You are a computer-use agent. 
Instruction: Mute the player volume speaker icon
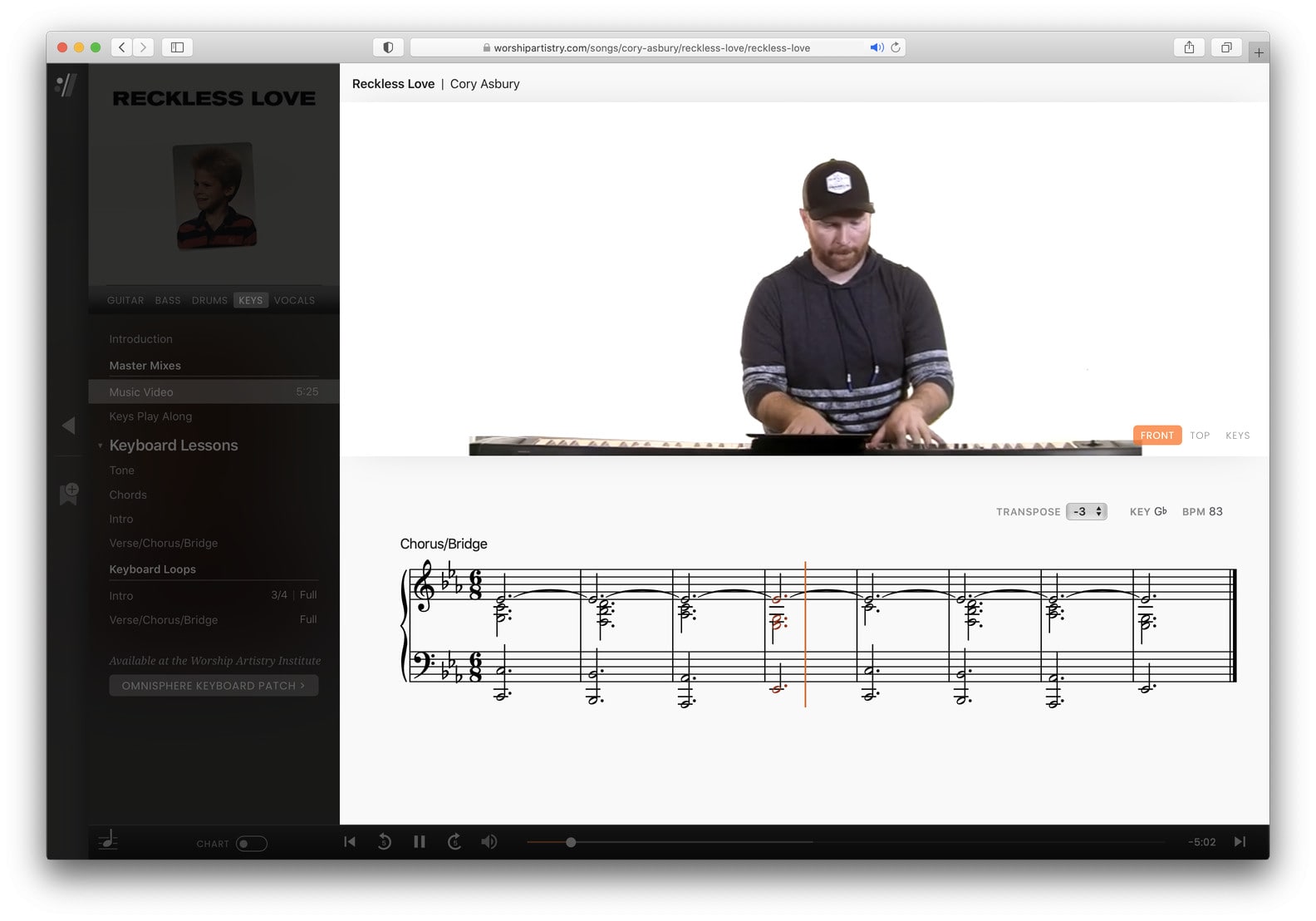click(x=489, y=842)
